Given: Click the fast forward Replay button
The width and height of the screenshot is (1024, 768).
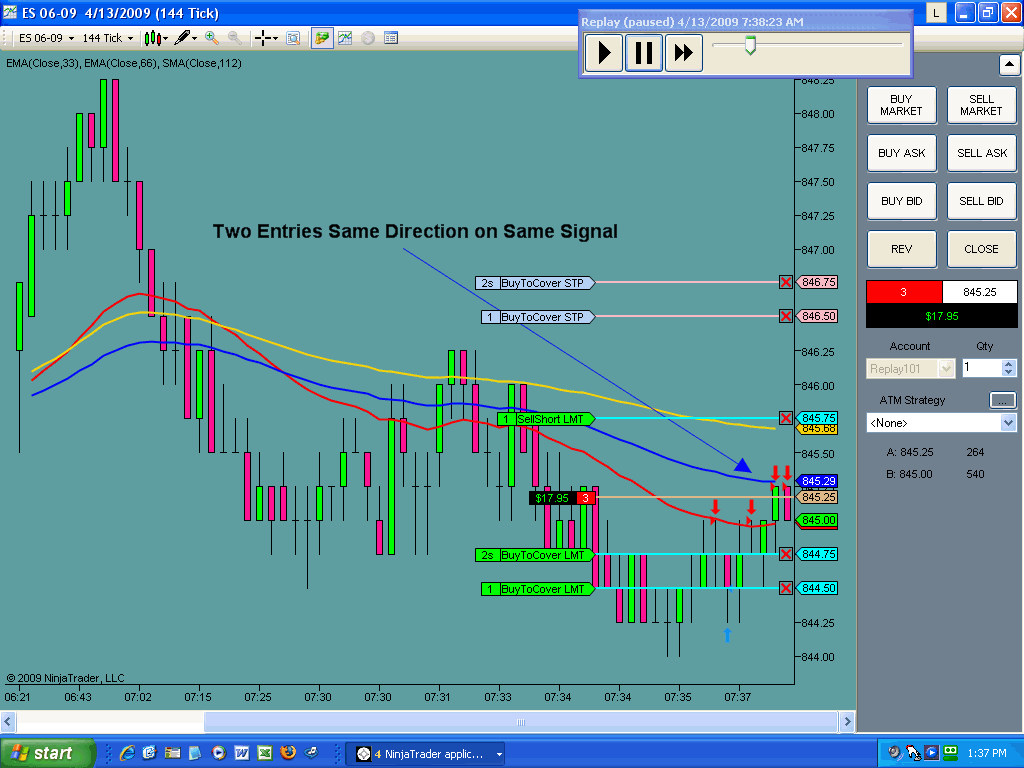Looking at the screenshot, I should 683,53.
